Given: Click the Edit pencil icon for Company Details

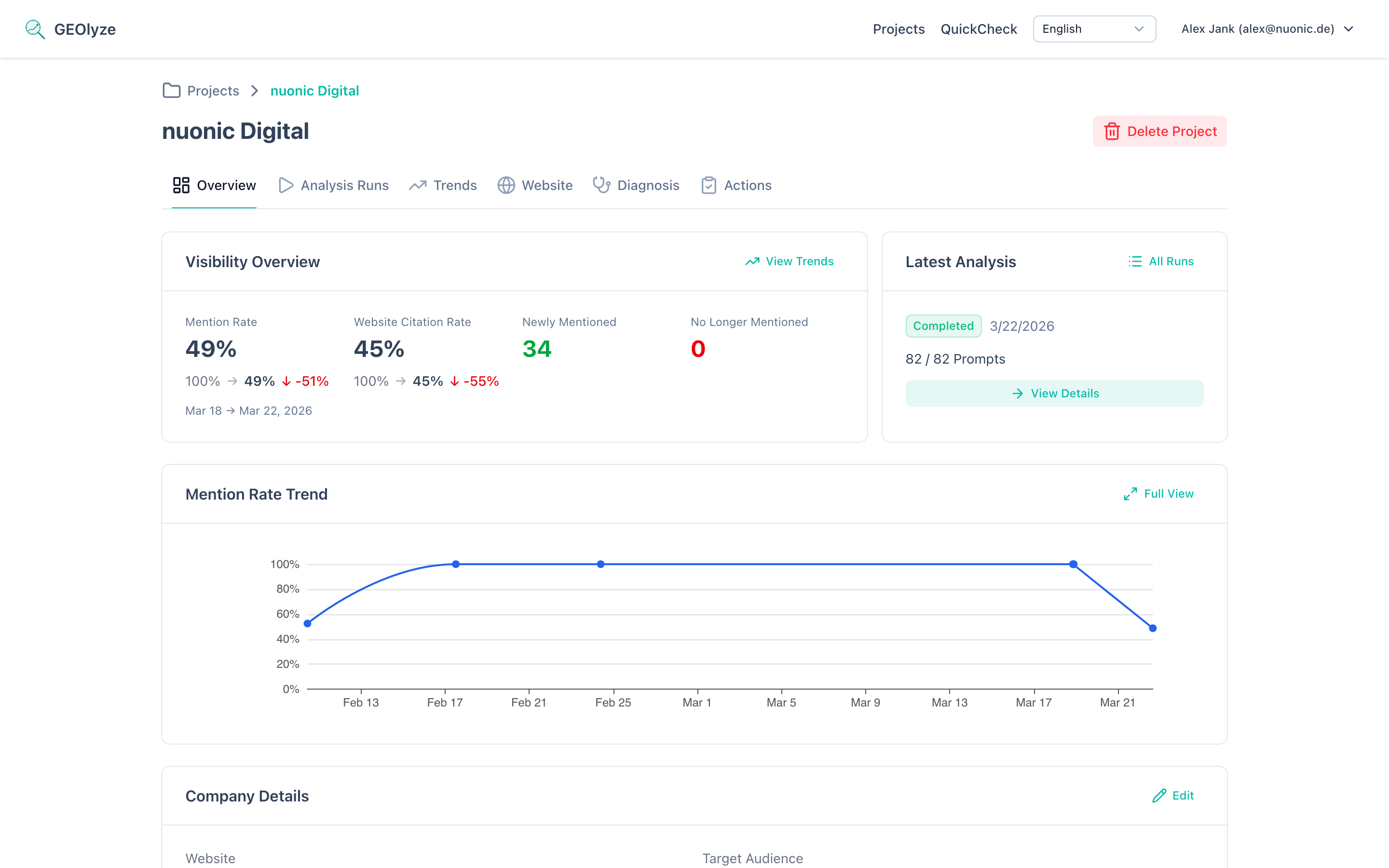Looking at the screenshot, I should [x=1159, y=796].
